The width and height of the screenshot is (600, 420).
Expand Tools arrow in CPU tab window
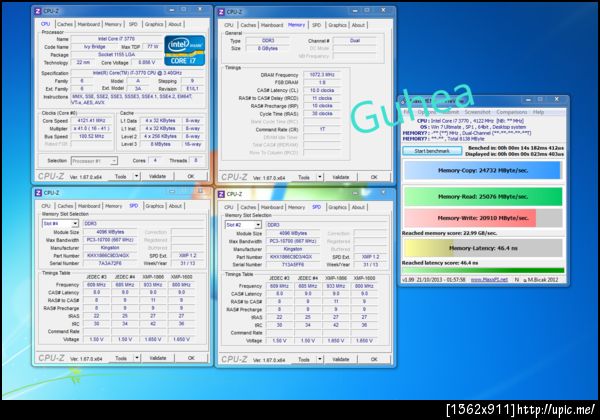coord(136,176)
